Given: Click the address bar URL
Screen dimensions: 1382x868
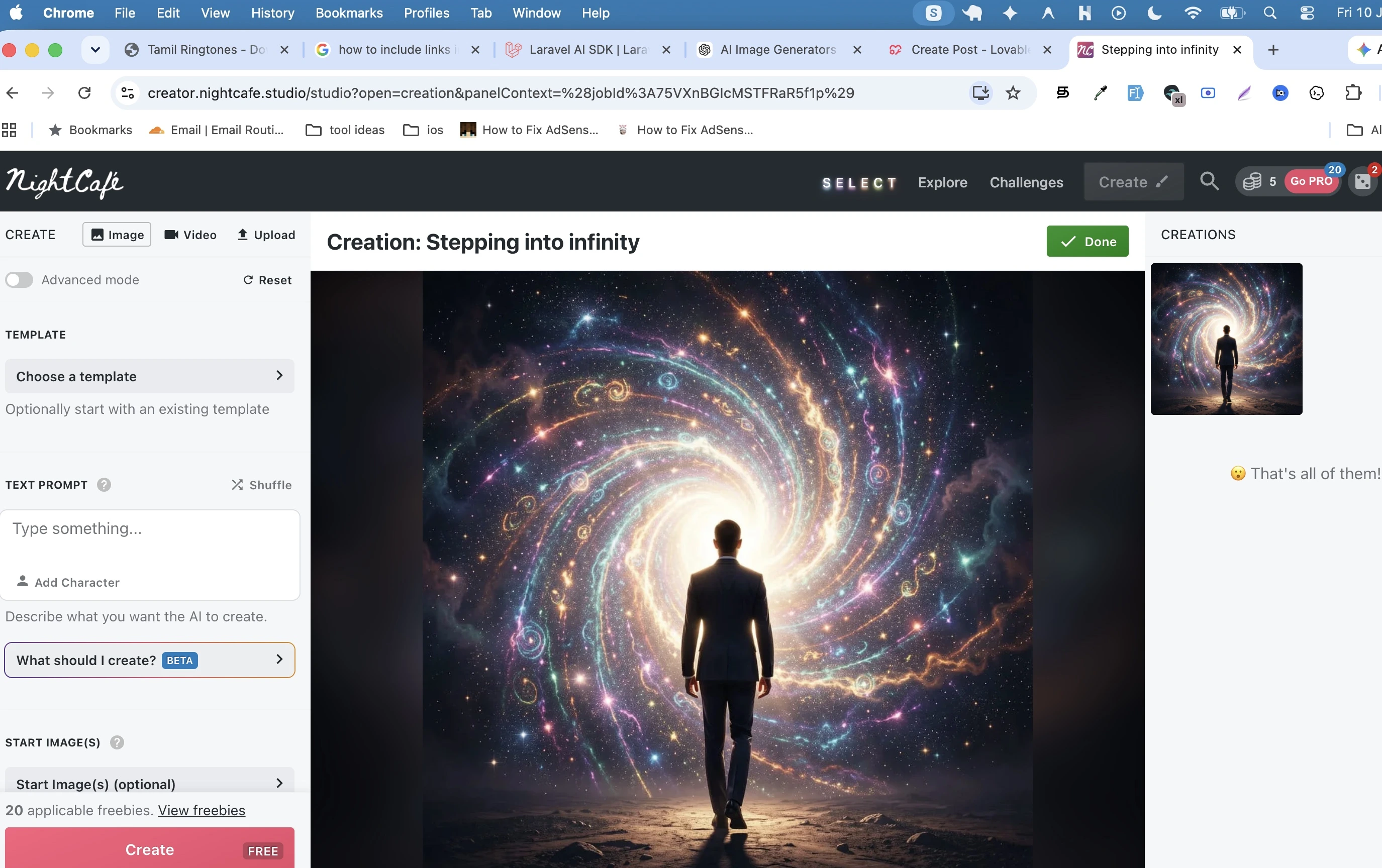Looking at the screenshot, I should (x=501, y=93).
